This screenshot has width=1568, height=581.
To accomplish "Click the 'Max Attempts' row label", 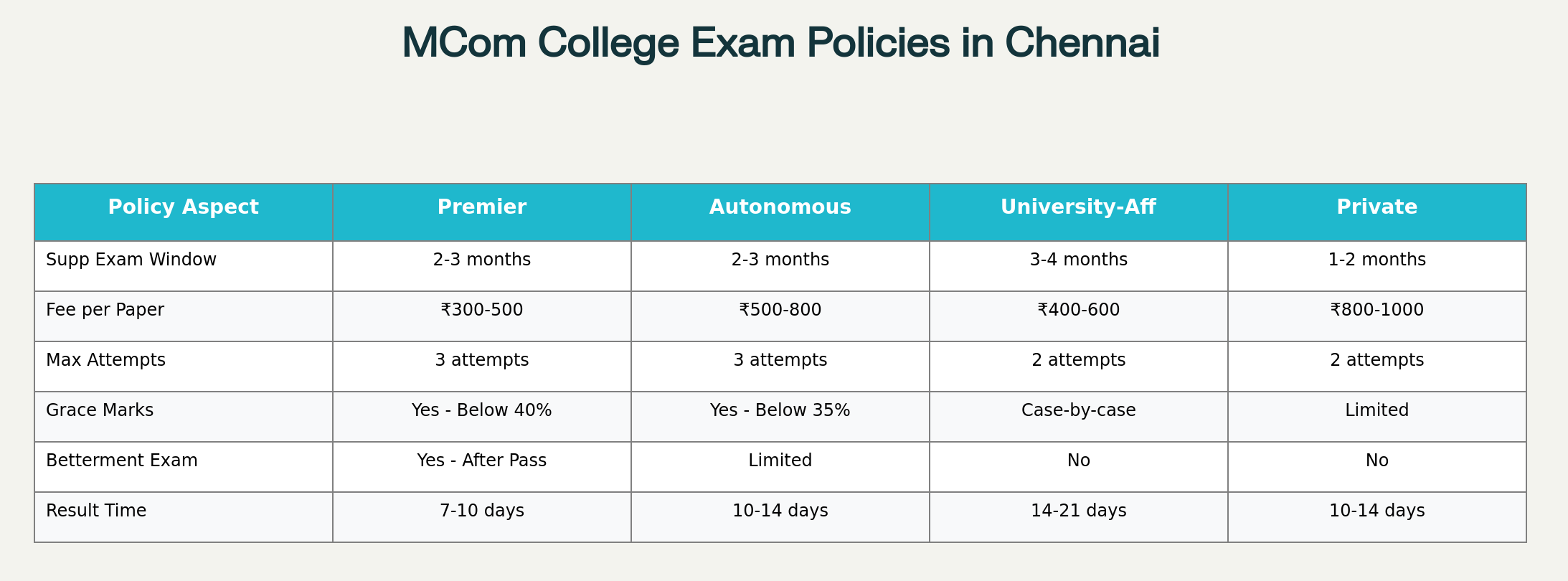I will [x=105, y=360].
